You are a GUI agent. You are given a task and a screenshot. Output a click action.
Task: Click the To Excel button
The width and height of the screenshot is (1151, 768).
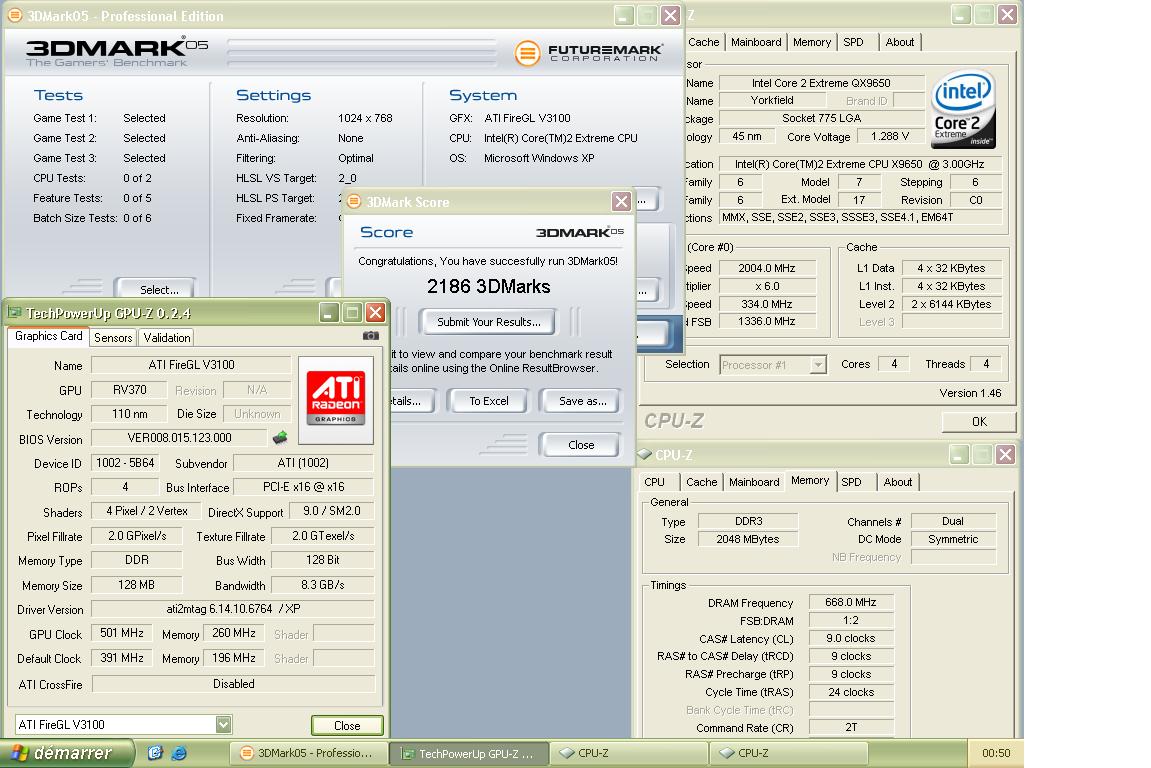(x=488, y=401)
